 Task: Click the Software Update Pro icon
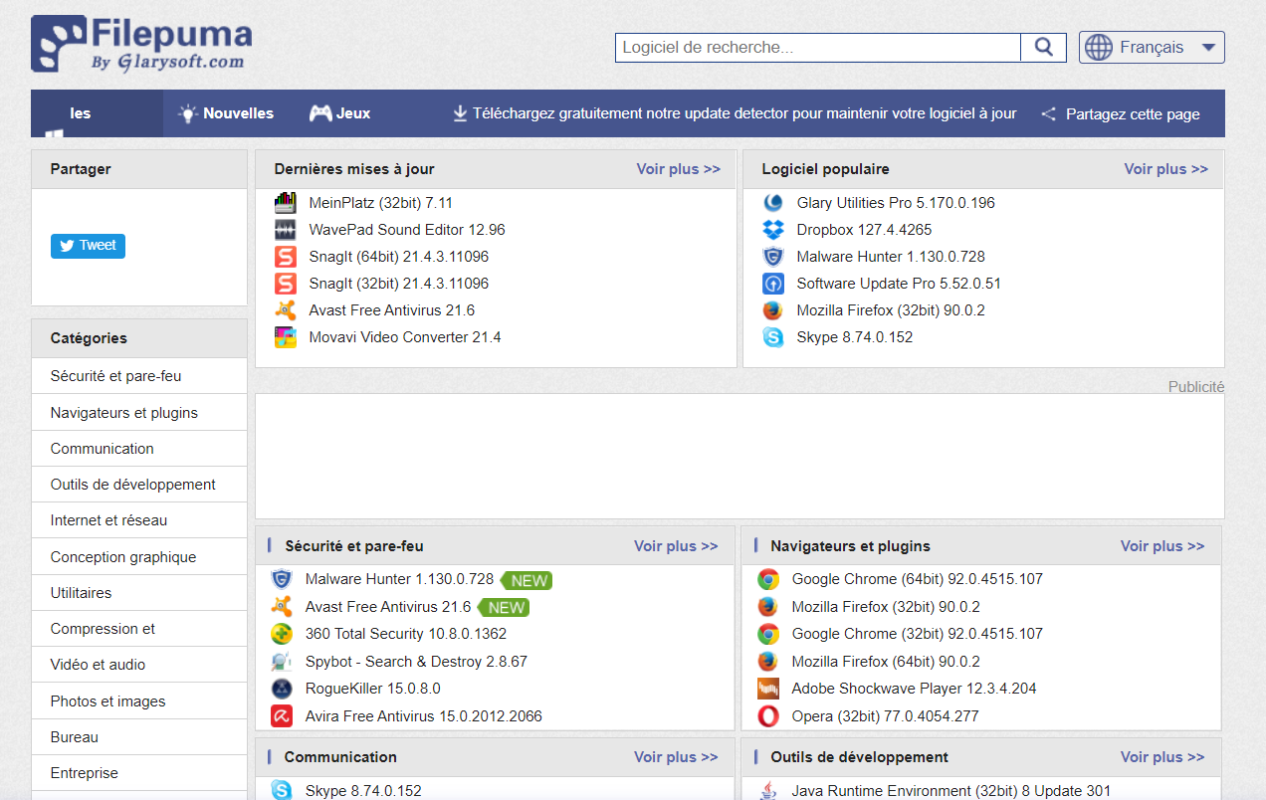click(773, 284)
